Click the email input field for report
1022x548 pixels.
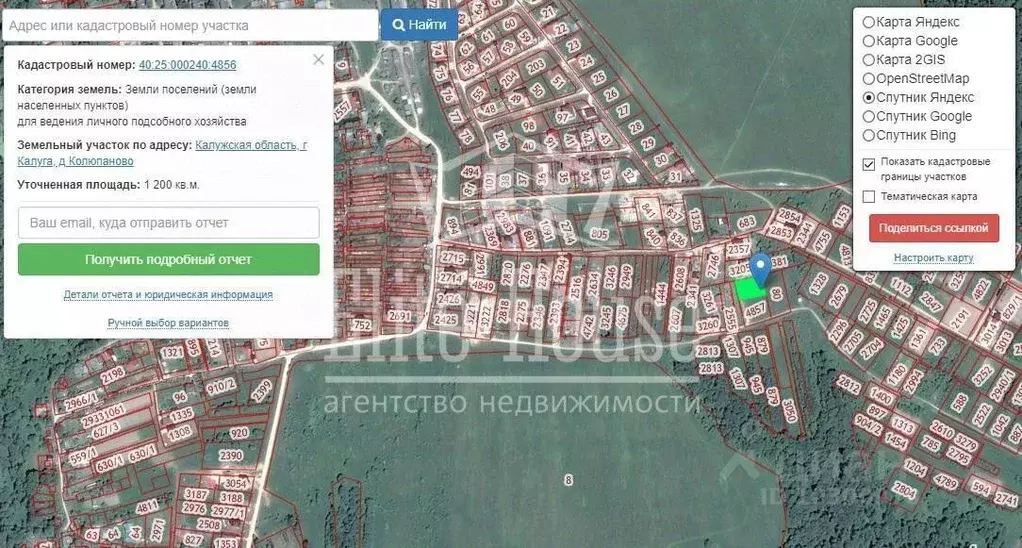(169, 222)
